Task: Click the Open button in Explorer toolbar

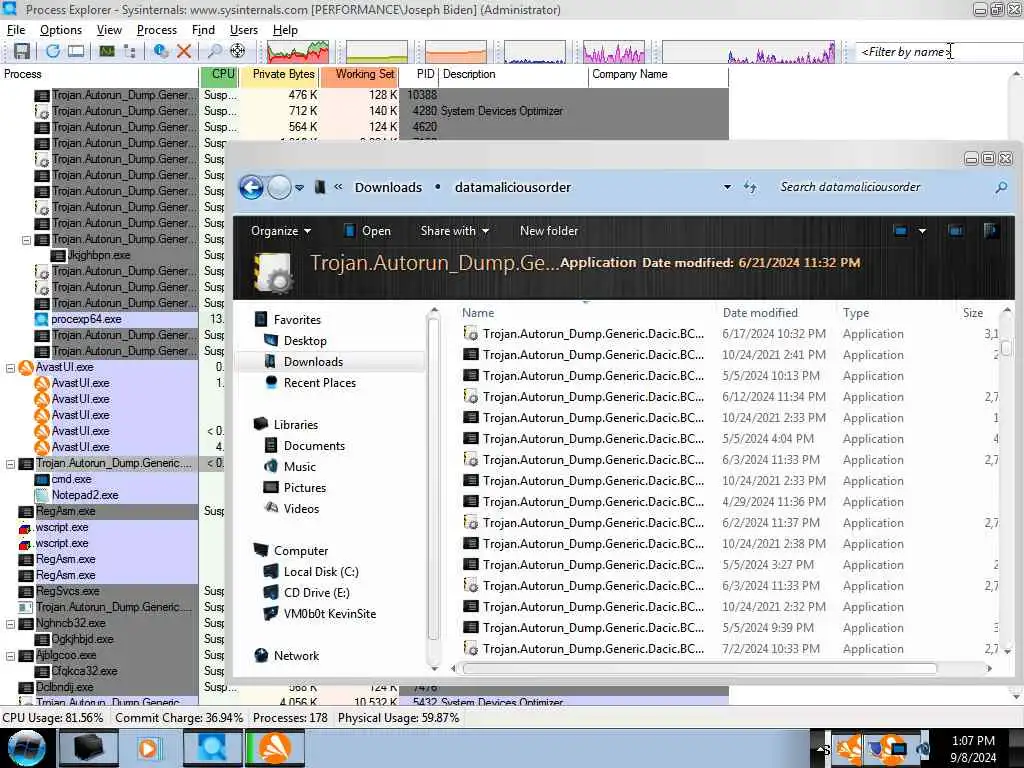Action: tap(368, 231)
